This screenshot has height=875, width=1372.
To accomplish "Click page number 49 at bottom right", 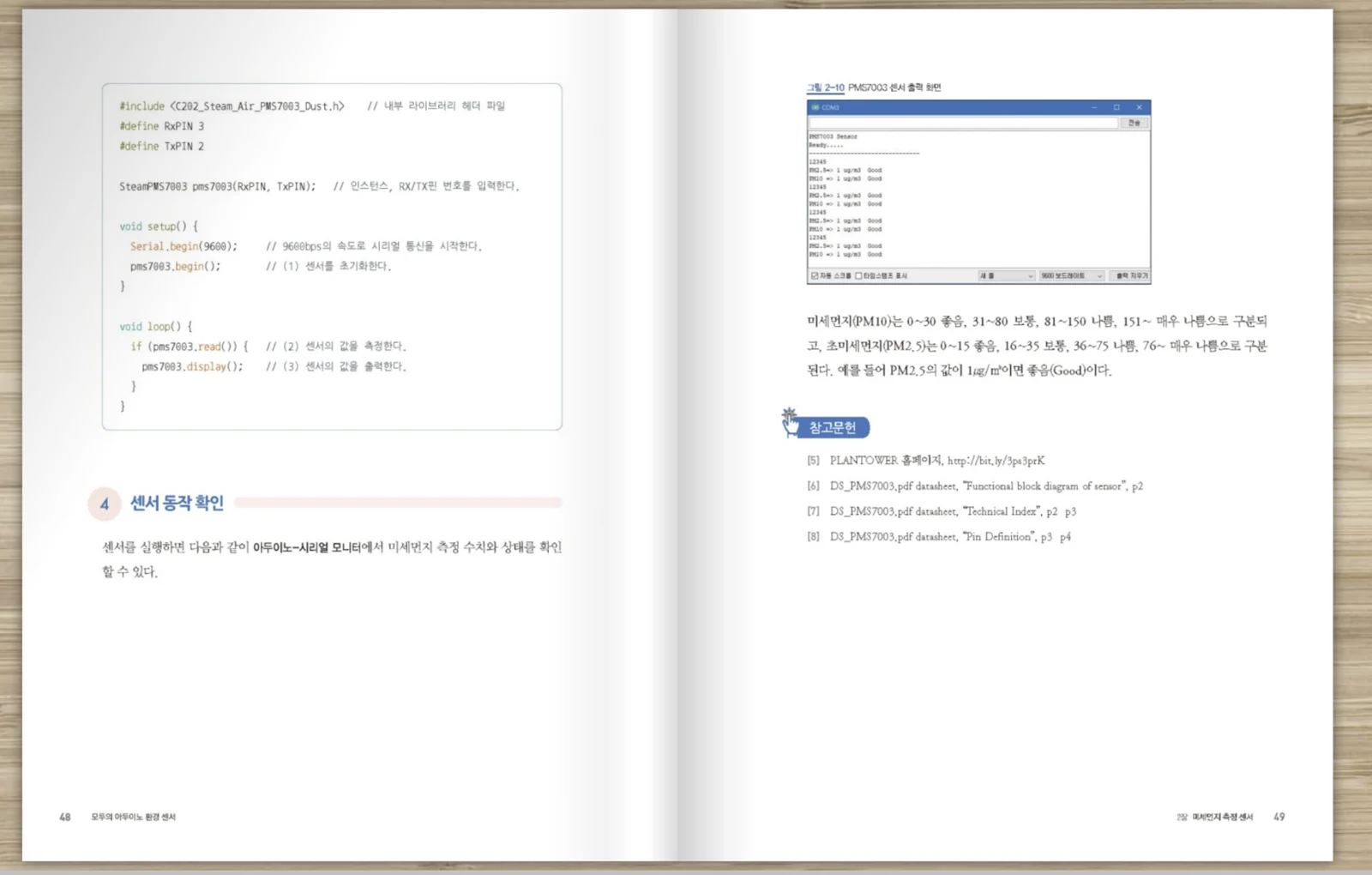I will tap(1279, 817).
